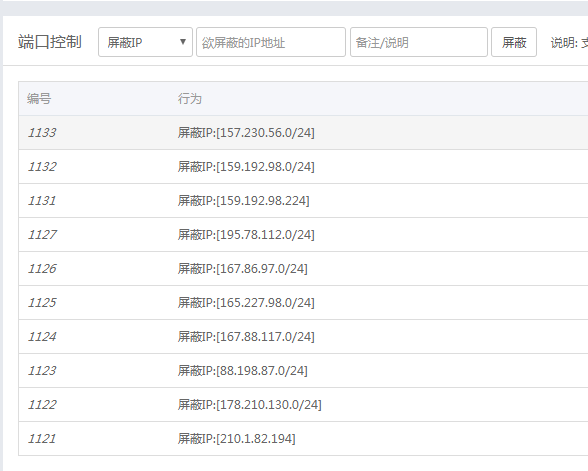Click the 端口控制 heading
The image size is (588, 471).
pos(50,42)
